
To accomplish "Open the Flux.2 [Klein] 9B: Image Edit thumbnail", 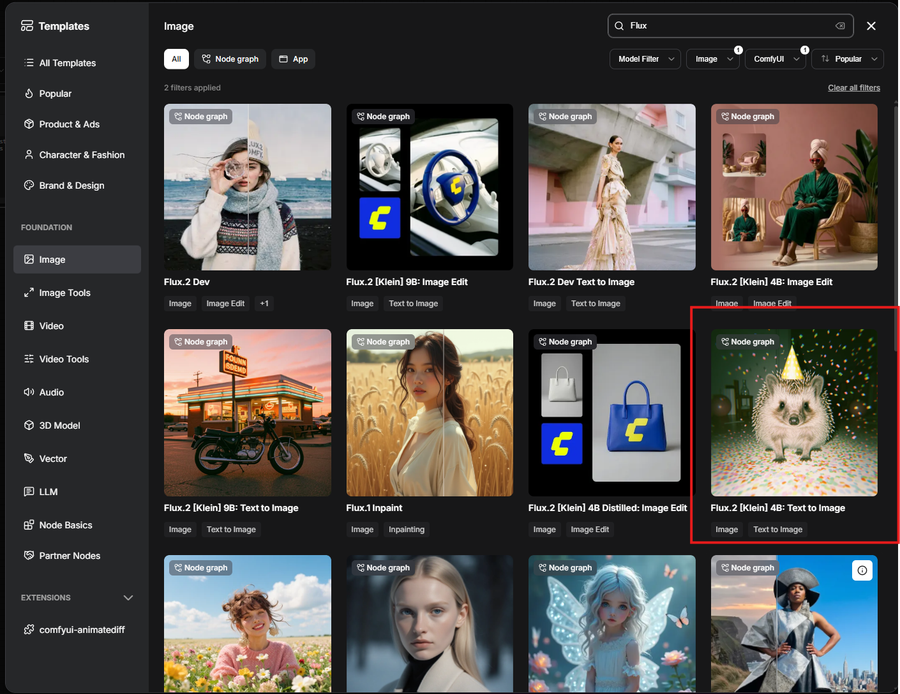I will pos(429,187).
